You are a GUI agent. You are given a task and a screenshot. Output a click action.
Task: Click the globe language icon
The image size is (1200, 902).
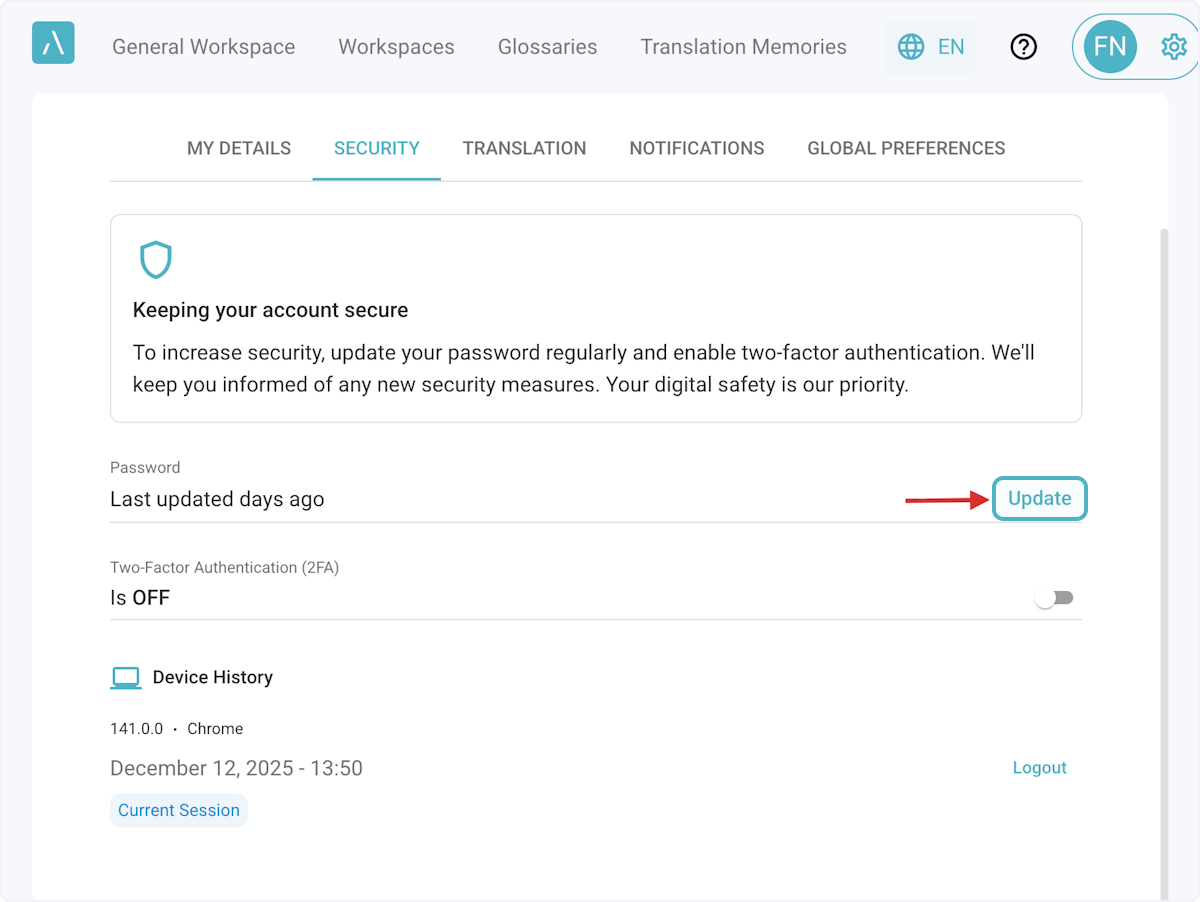pyautogui.click(x=910, y=47)
